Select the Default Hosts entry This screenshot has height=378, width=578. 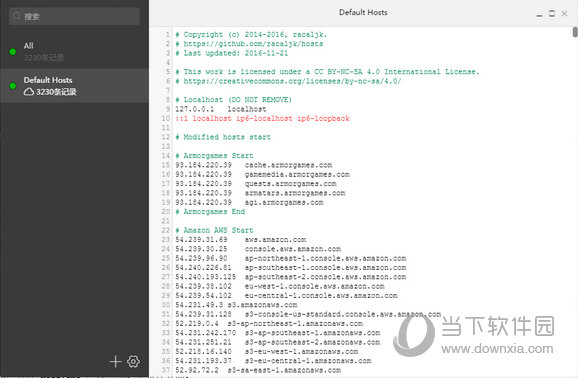coord(74,86)
